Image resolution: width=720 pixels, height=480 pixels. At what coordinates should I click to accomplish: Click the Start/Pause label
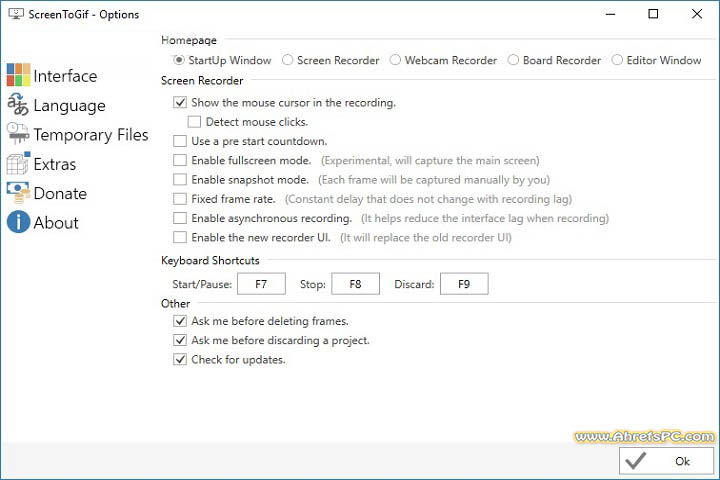point(202,284)
